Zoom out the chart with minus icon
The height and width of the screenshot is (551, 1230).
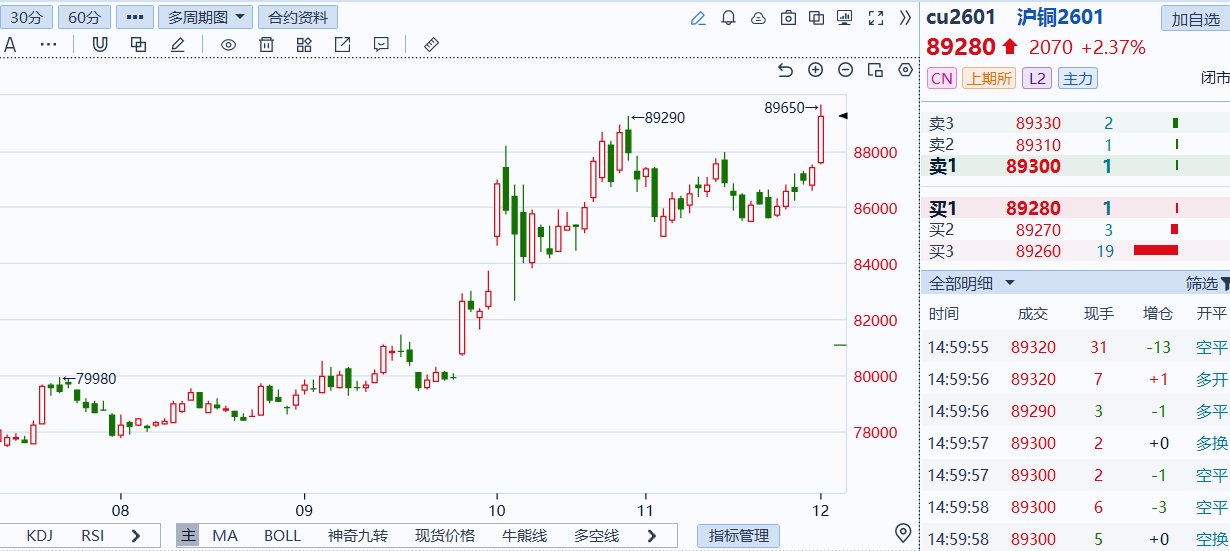845,70
